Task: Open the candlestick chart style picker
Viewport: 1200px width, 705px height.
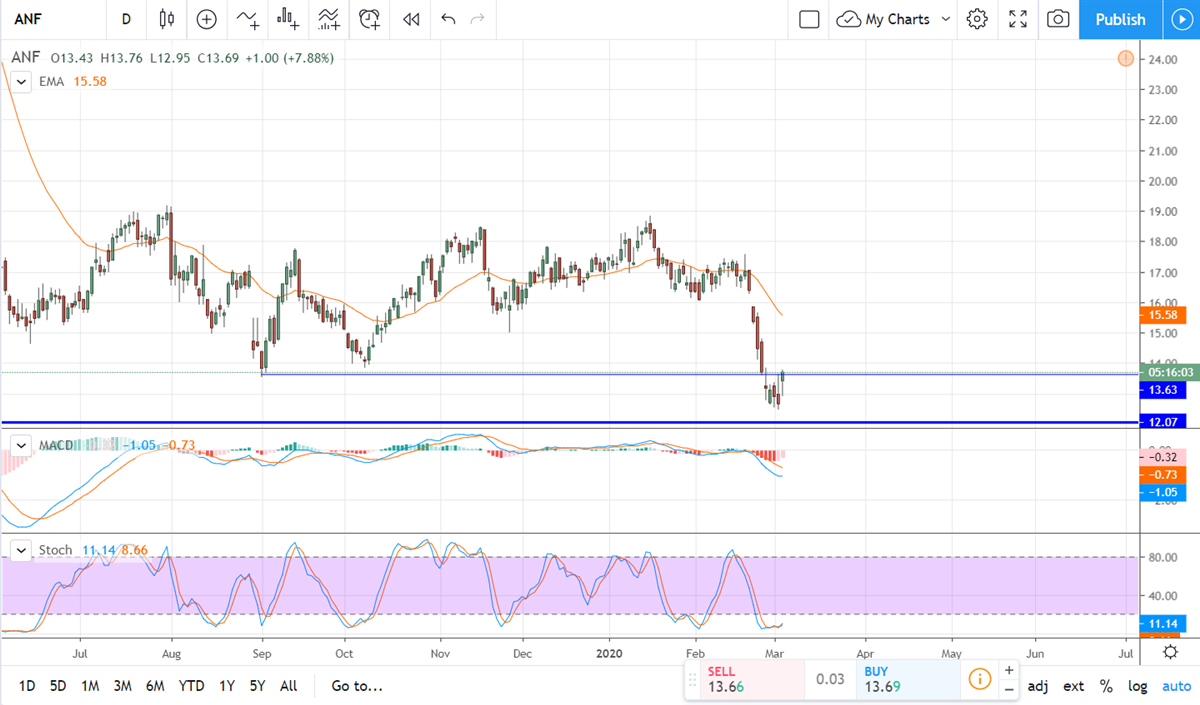Action: pyautogui.click(x=166, y=19)
